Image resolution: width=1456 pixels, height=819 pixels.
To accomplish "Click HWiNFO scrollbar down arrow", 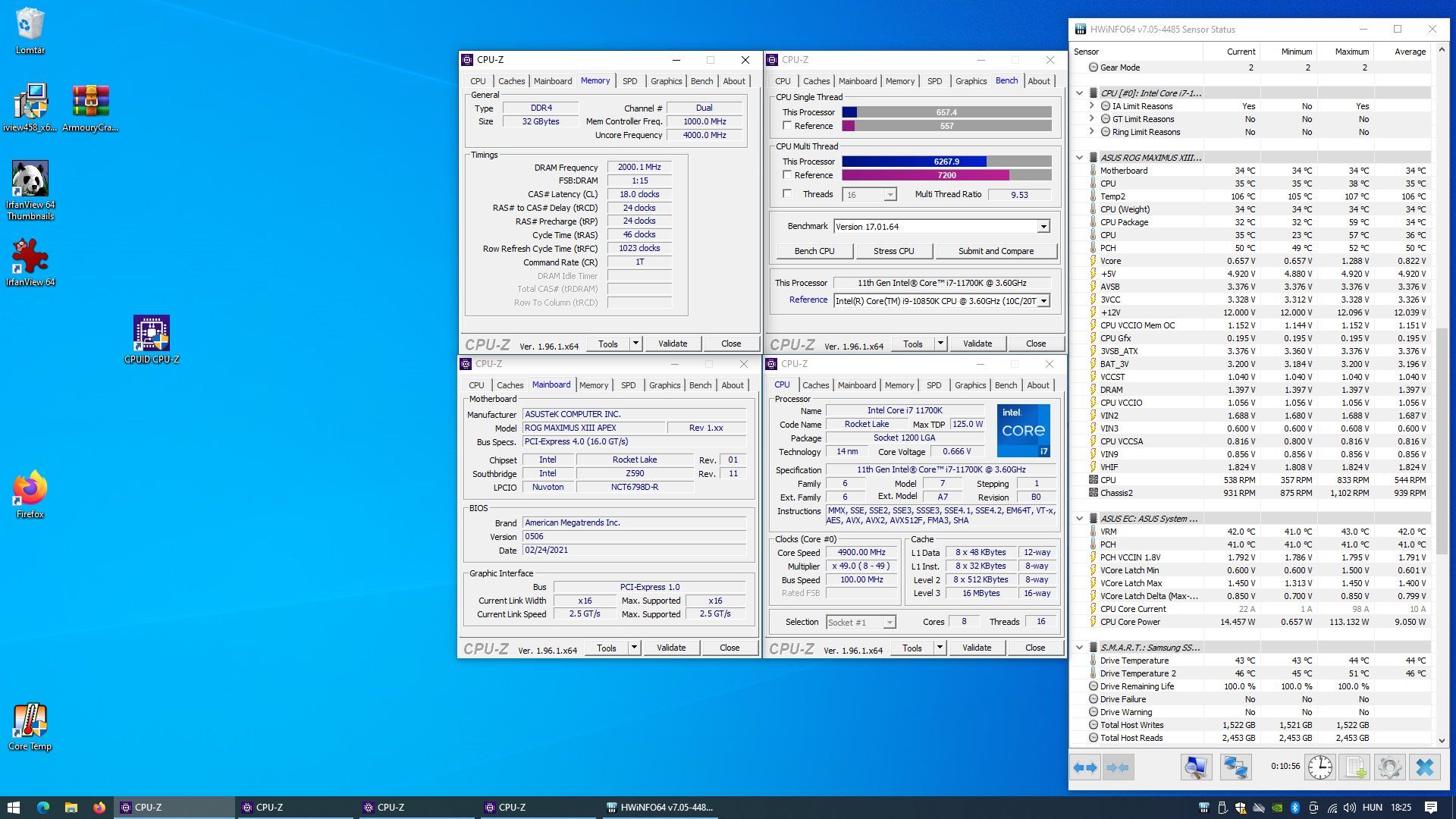I will click(x=1442, y=741).
